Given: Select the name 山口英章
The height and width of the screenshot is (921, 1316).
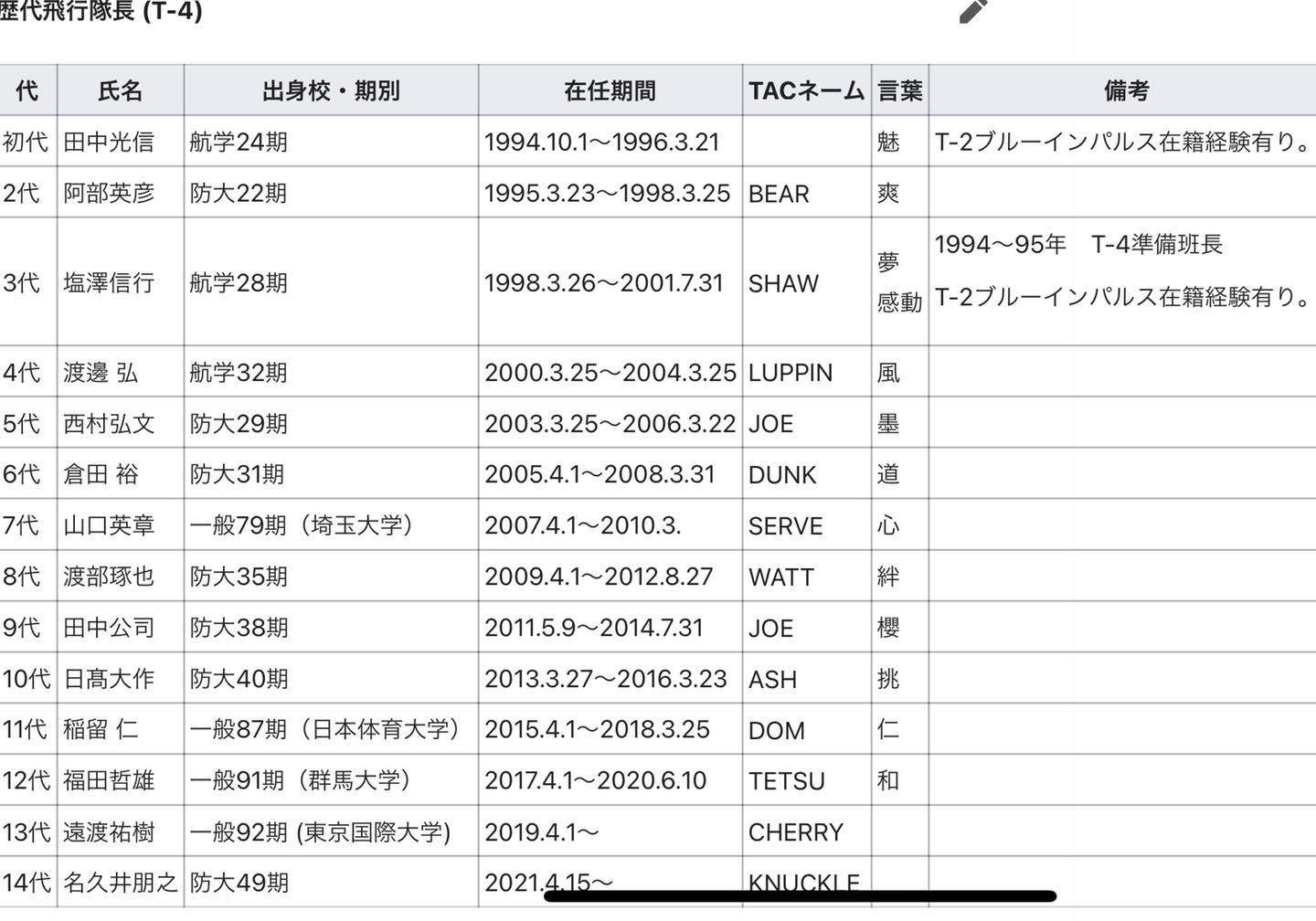Looking at the screenshot, I should [x=109, y=525].
